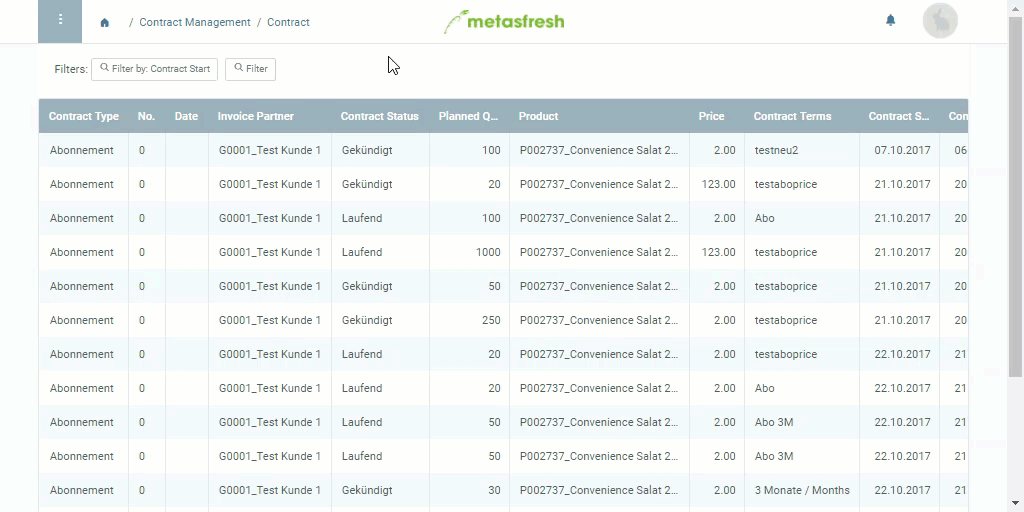This screenshot has width=1024, height=512.
Task: Click testaboprice in the 50 quantity row
Action: pyautogui.click(x=802, y=286)
